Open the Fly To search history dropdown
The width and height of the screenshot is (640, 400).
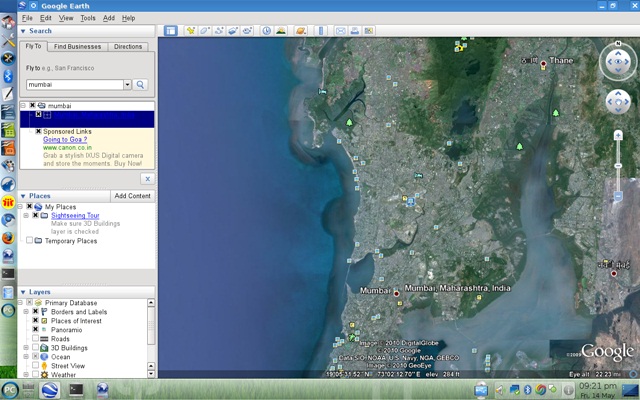[x=127, y=85]
